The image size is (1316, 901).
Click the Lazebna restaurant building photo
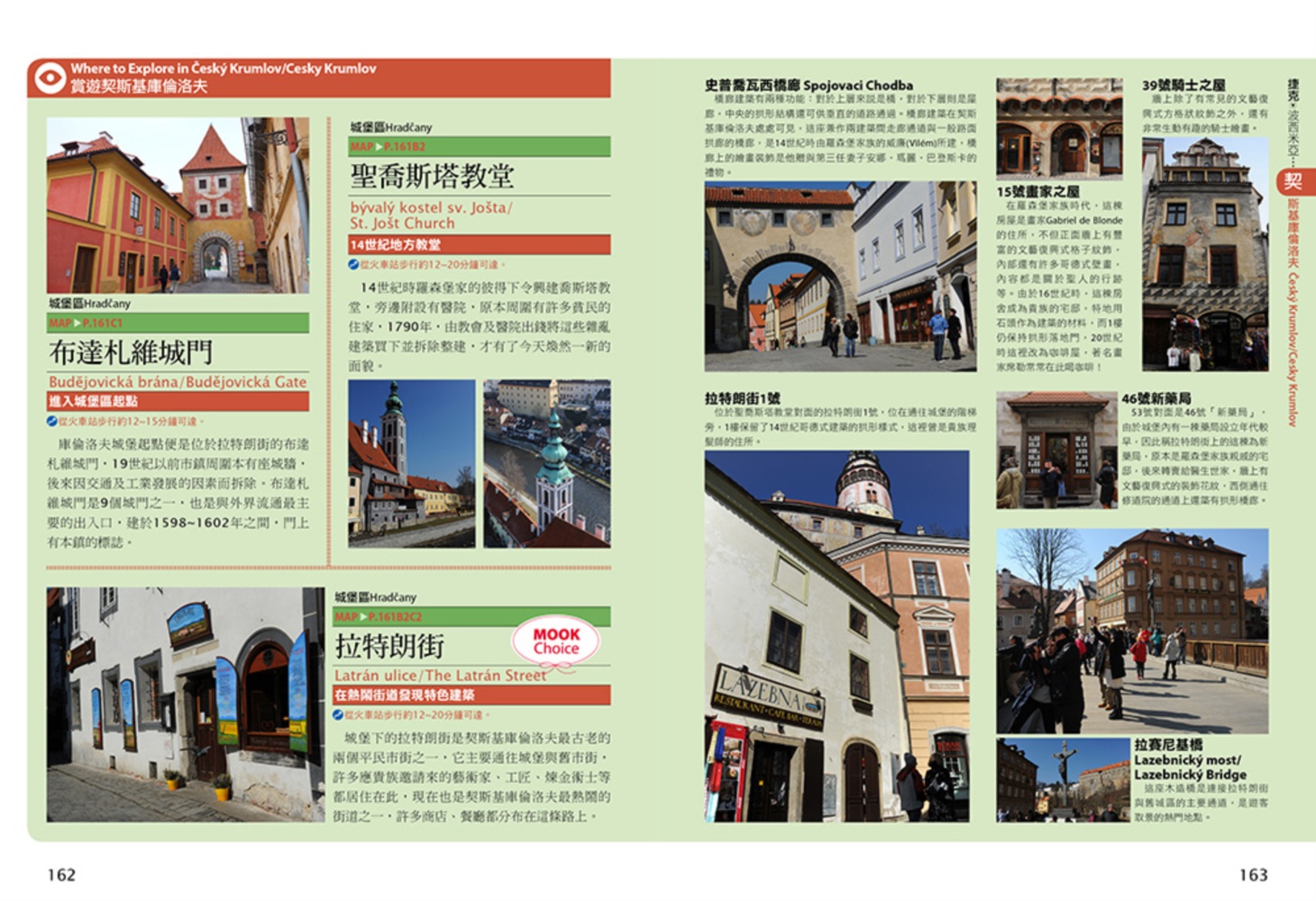(837, 636)
